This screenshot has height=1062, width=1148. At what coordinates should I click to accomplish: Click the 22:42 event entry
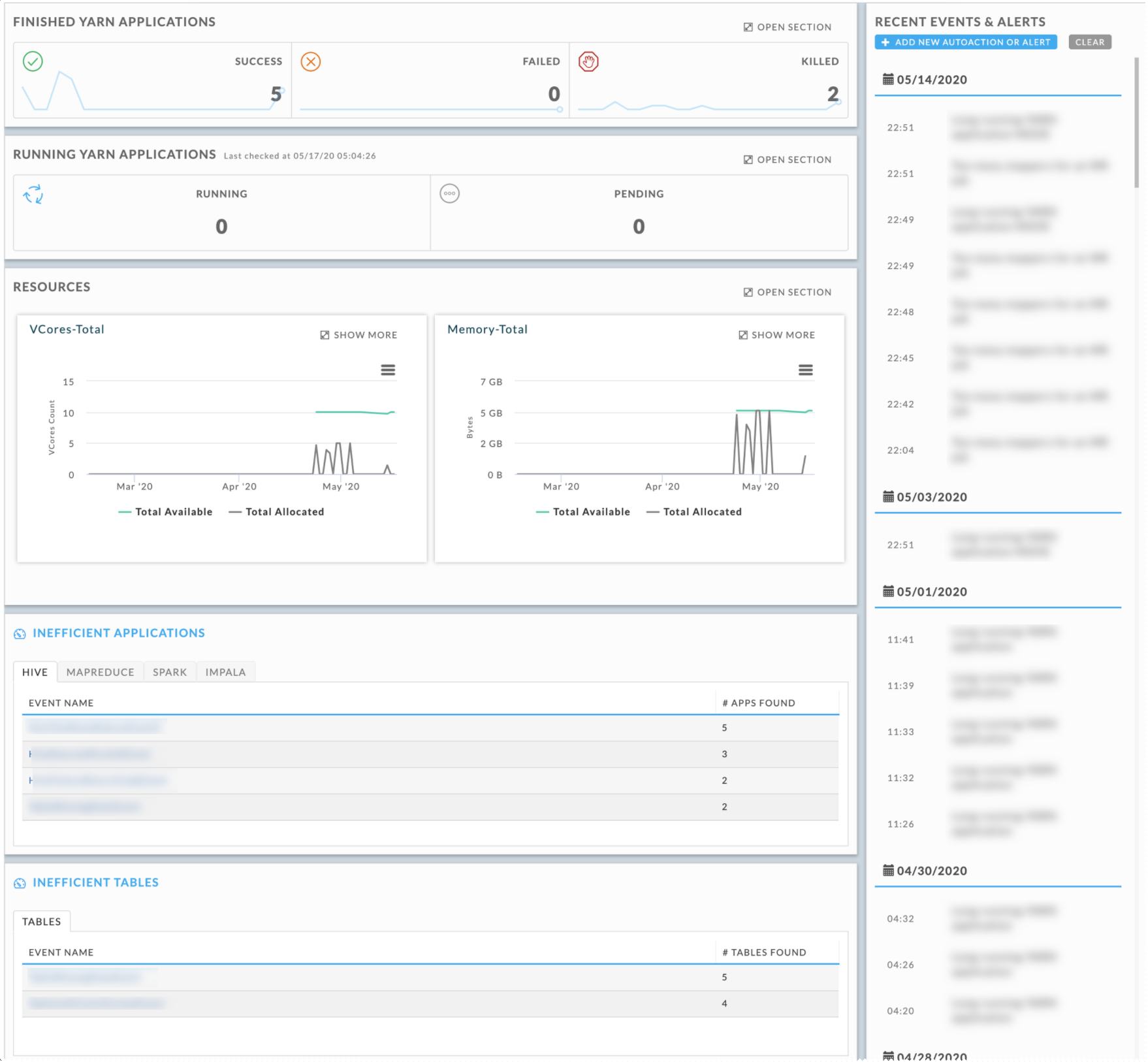point(998,404)
